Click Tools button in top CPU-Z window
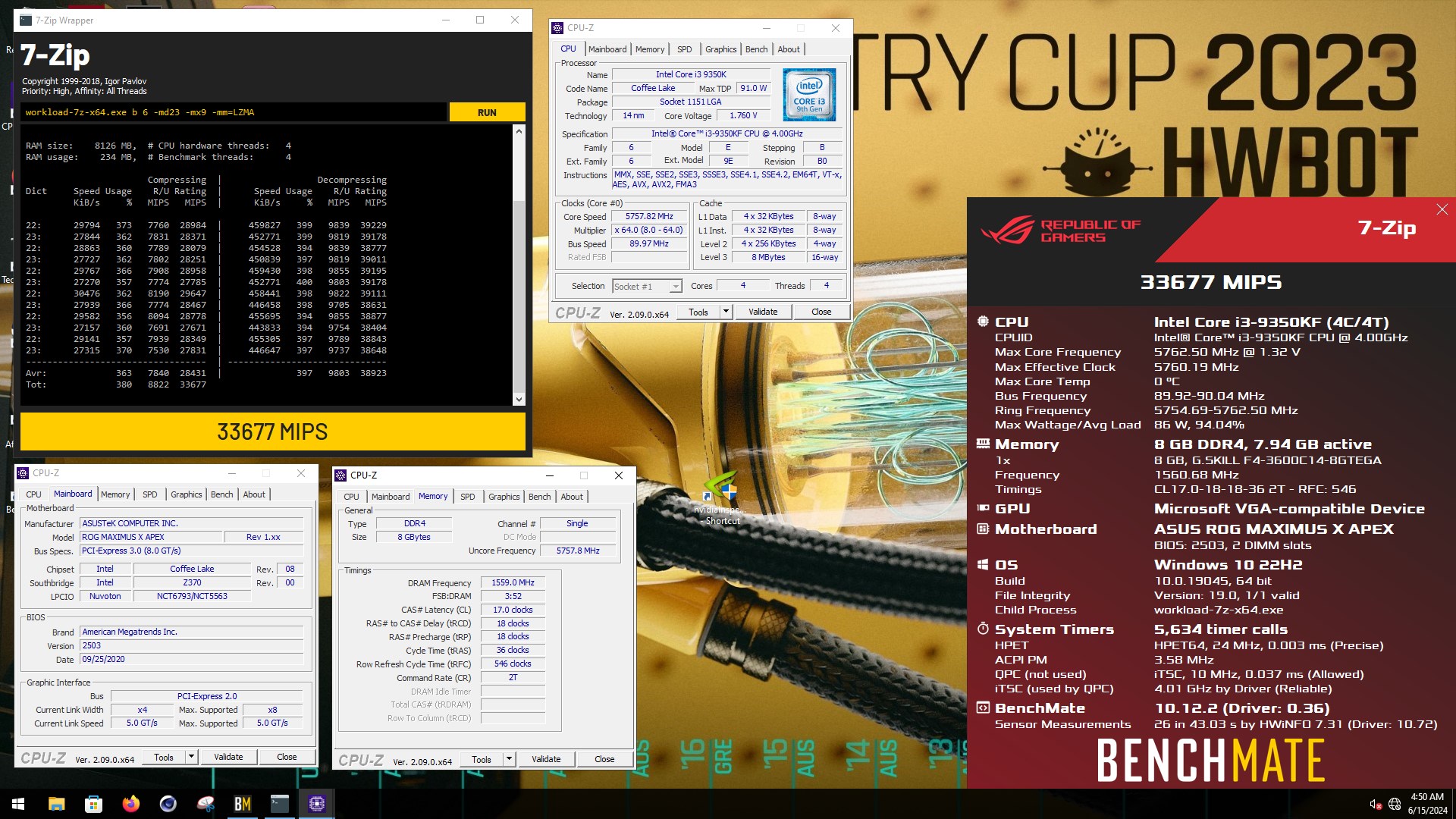This screenshot has height=819, width=1456. (x=698, y=312)
